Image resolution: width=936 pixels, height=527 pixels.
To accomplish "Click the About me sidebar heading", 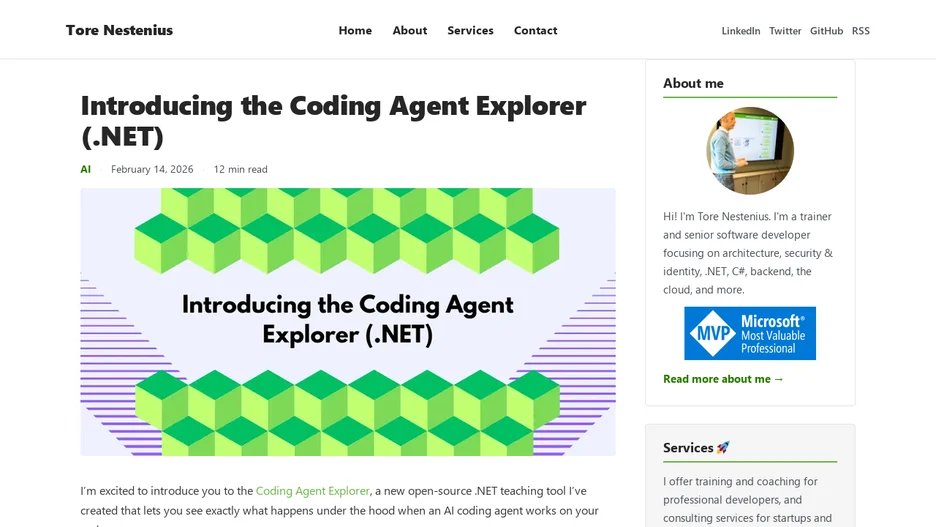I will coord(693,84).
